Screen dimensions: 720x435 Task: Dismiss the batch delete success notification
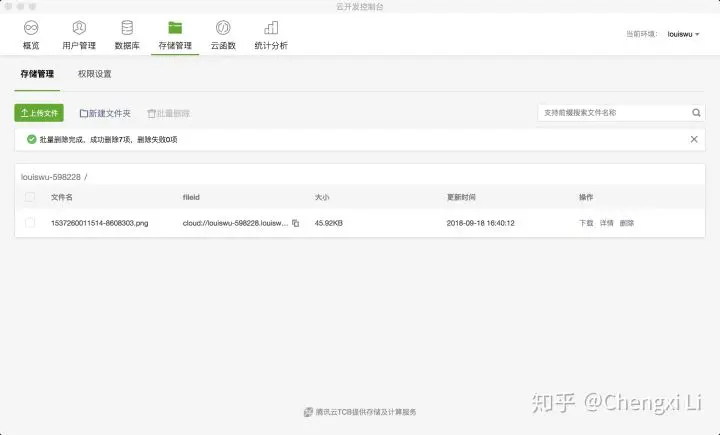694,139
